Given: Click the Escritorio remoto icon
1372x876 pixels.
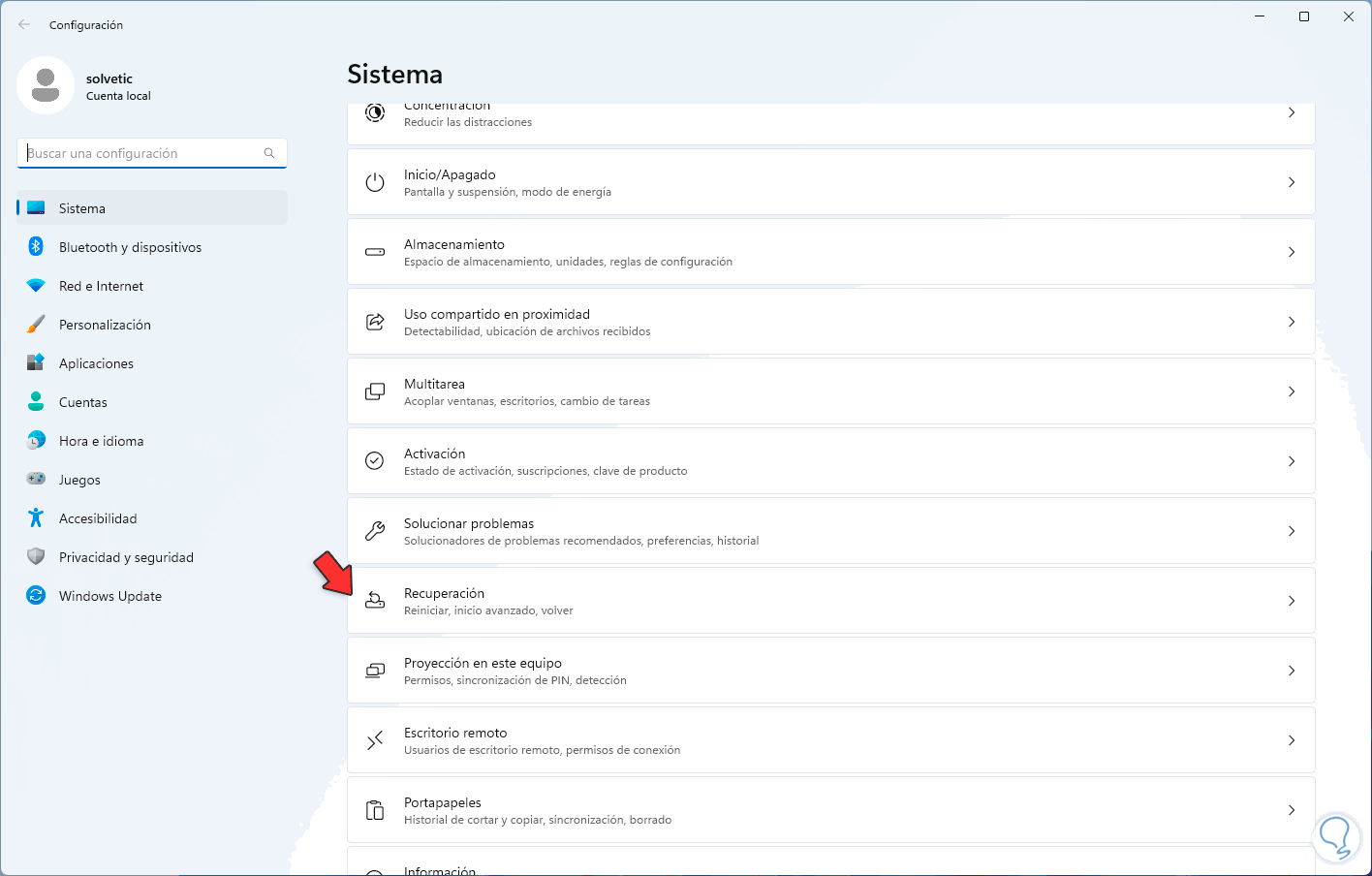Looking at the screenshot, I should point(375,740).
